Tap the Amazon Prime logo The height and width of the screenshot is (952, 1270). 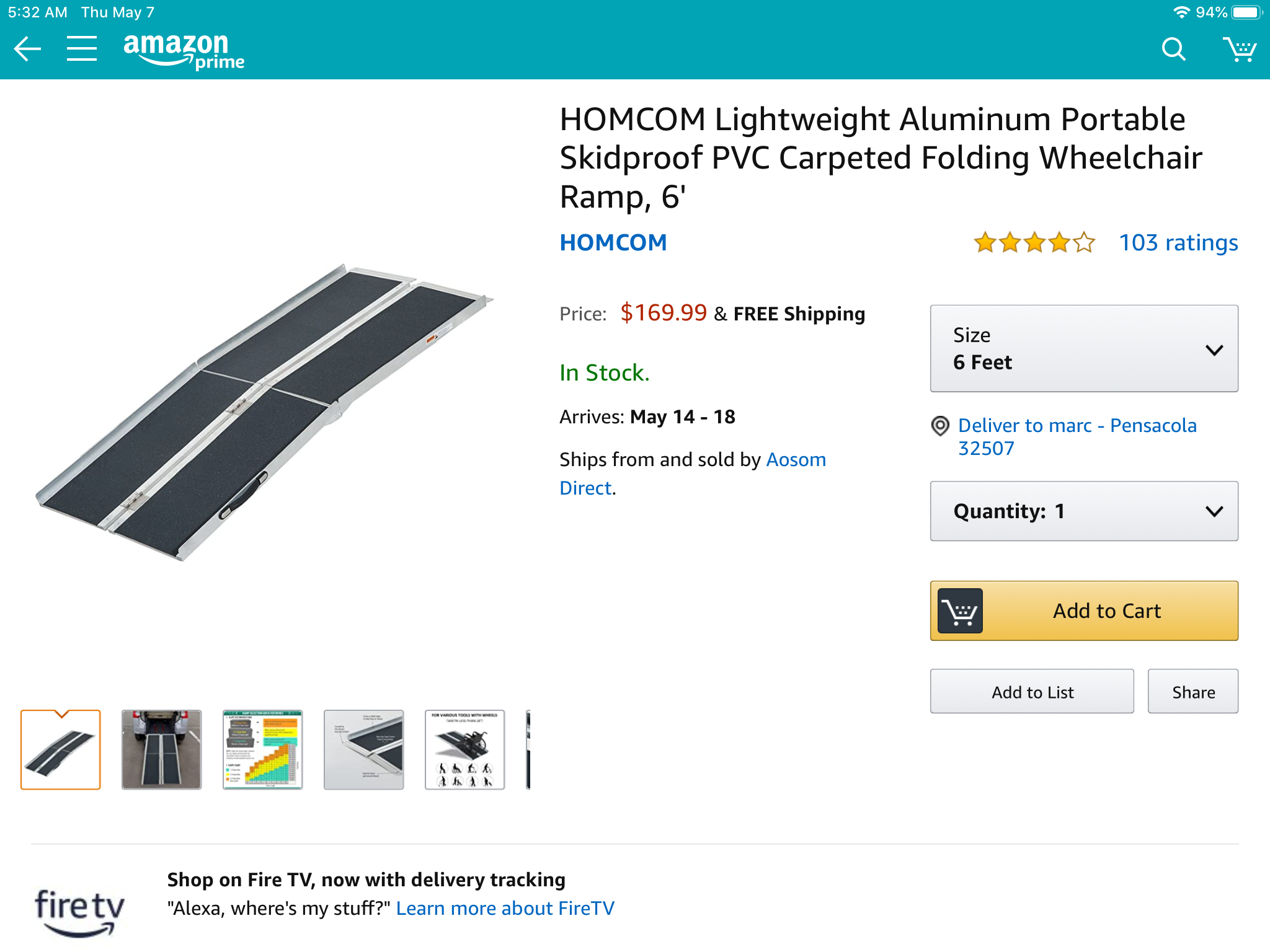(x=184, y=51)
